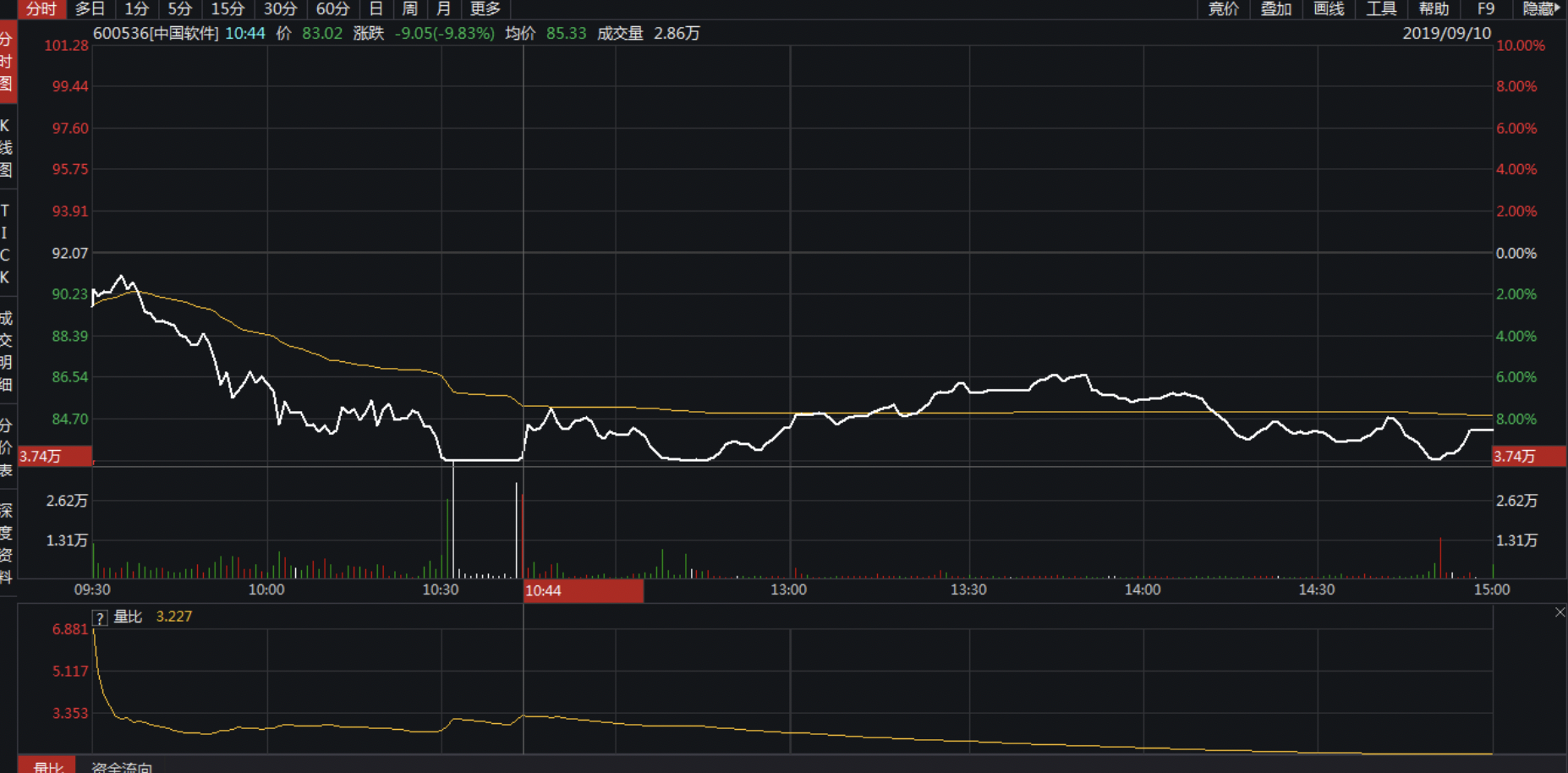Enable the 画线 drawing line tool
The width and height of the screenshot is (1568, 773).
coord(1329,9)
